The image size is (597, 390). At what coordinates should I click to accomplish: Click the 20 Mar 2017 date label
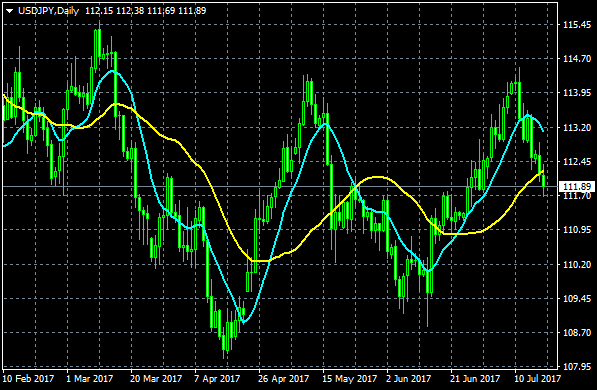(x=156, y=379)
